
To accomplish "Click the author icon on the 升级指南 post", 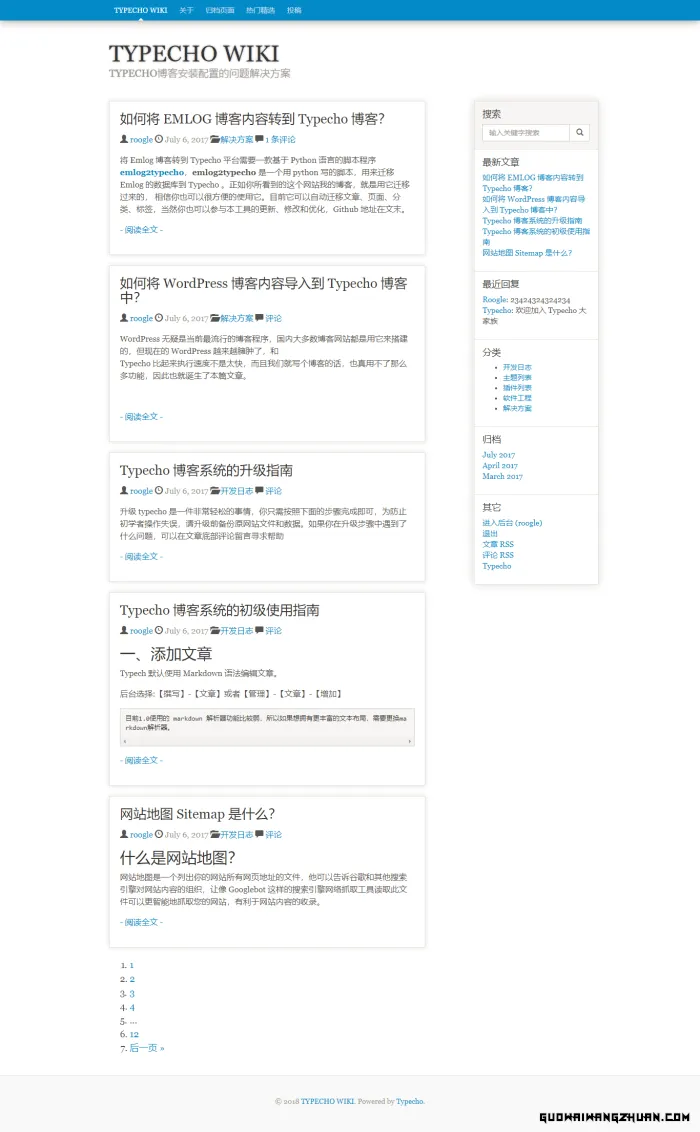I will coord(124,490).
